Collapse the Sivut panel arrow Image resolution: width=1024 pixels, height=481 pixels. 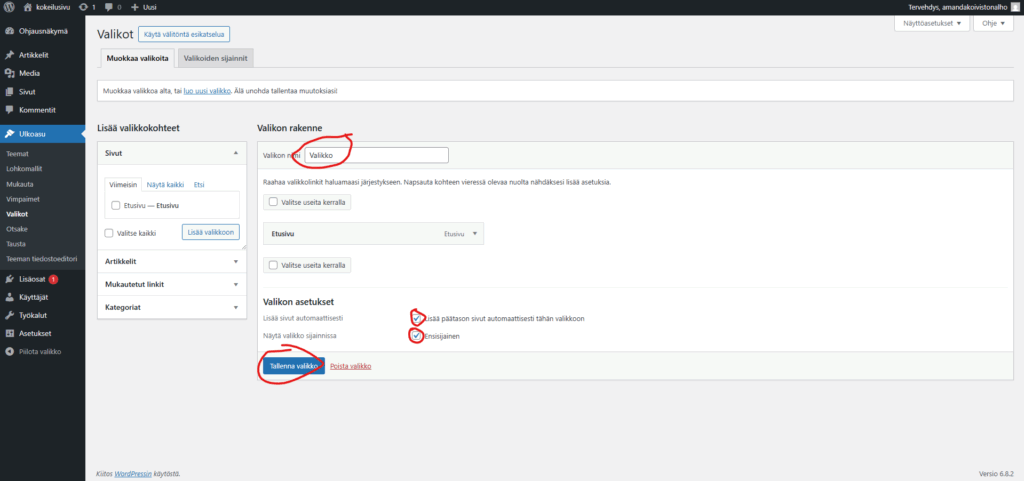pos(235,153)
